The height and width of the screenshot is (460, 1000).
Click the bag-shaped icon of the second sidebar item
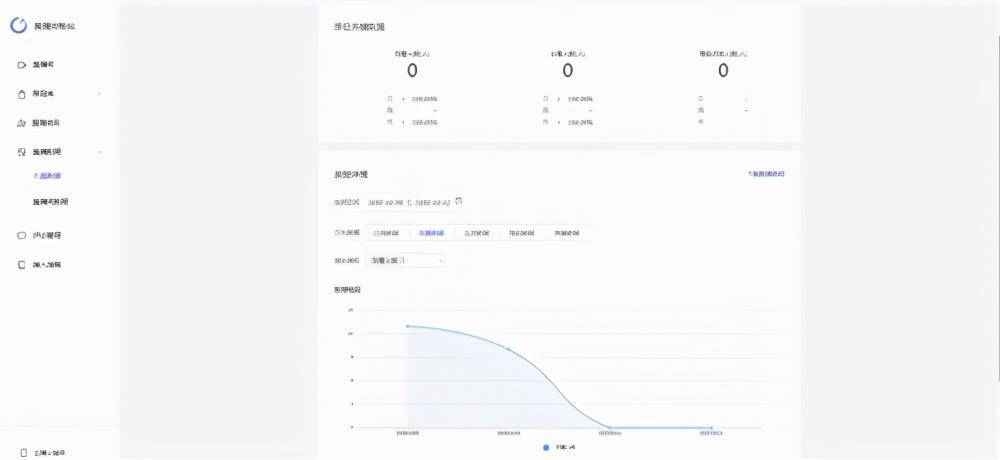[x=22, y=94]
